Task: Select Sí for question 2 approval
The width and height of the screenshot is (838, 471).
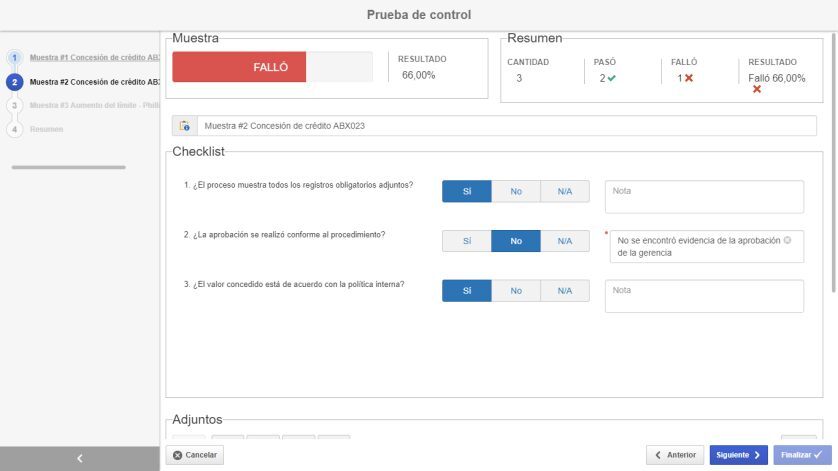Action: coord(466,241)
